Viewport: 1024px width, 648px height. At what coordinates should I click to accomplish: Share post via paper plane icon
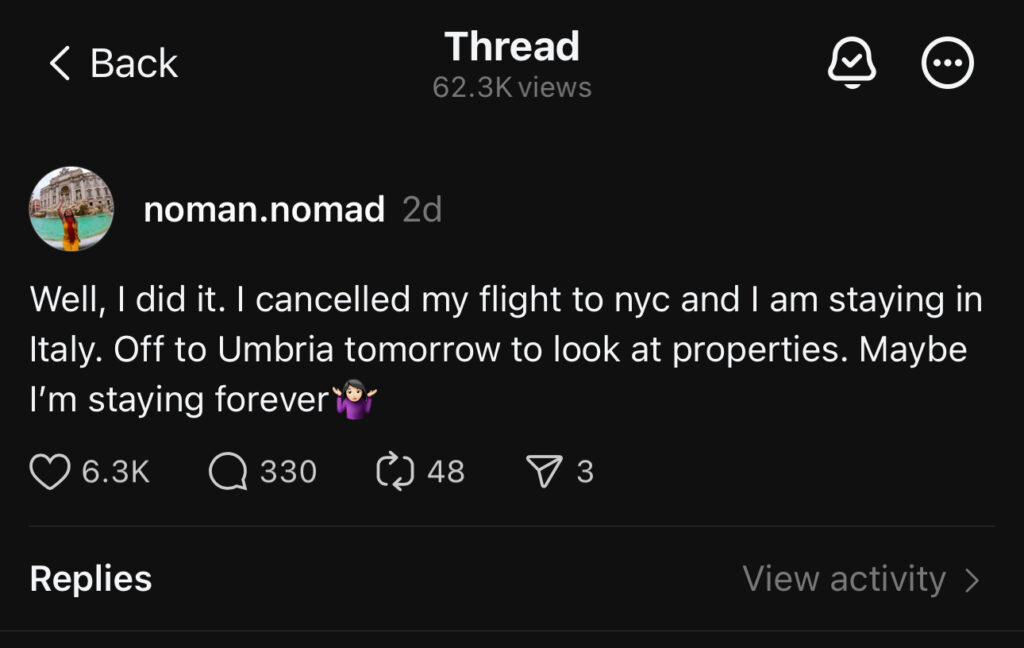[x=544, y=472]
